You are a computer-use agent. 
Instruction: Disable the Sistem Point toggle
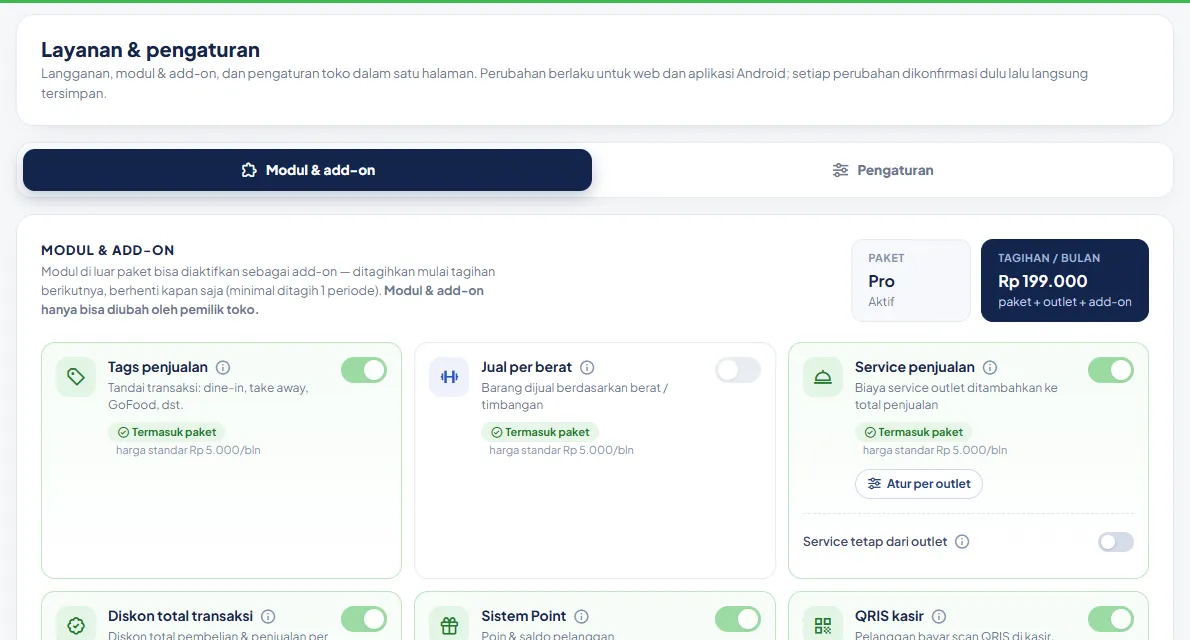click(x=738, y=620)
